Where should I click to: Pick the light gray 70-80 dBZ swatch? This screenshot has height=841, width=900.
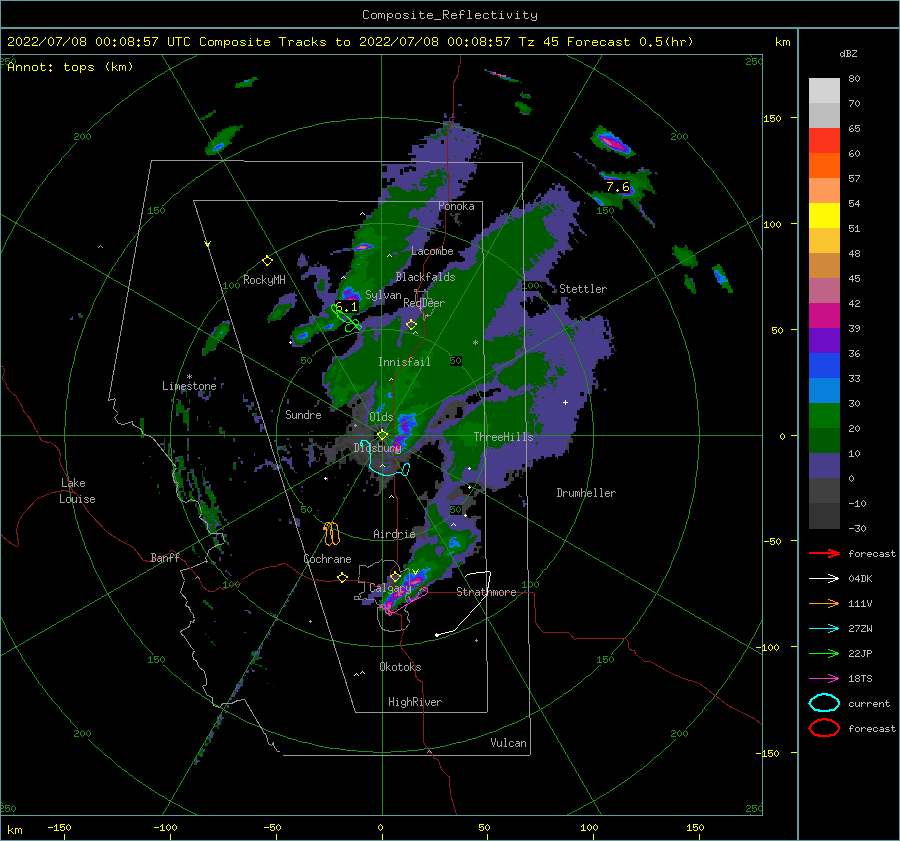(824, 91)
